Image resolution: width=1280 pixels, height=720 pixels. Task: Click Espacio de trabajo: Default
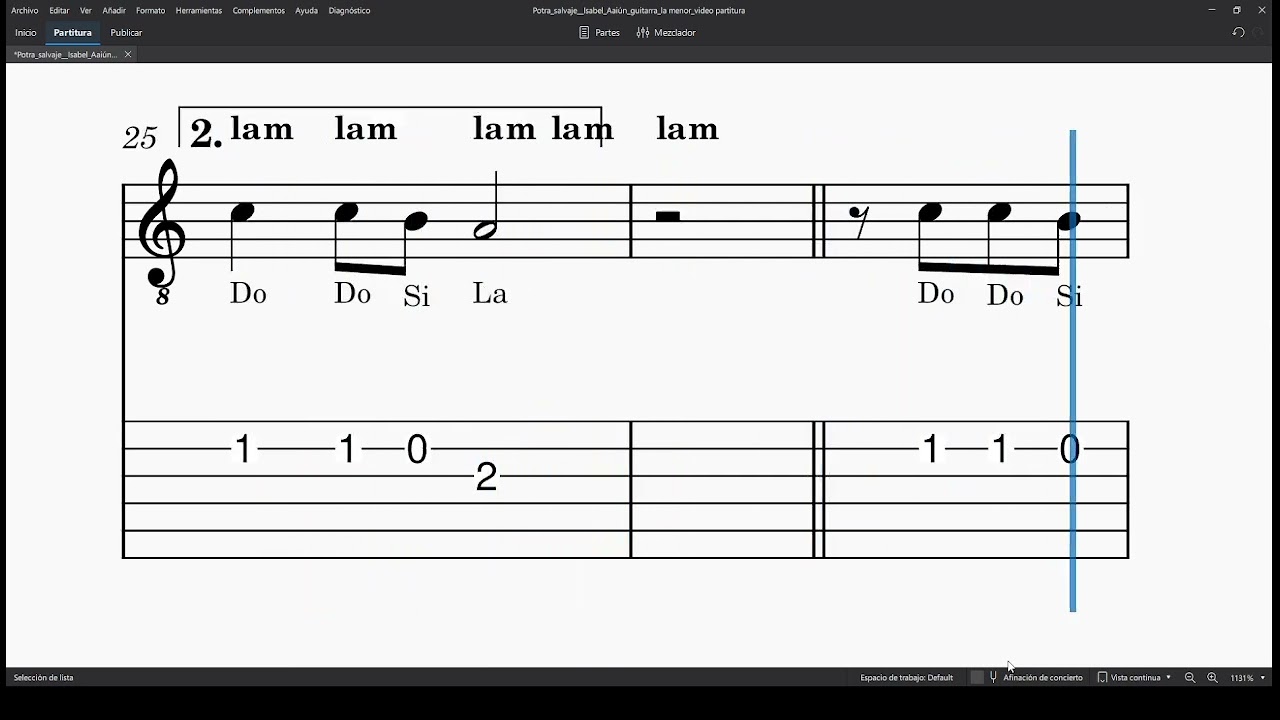906,678
